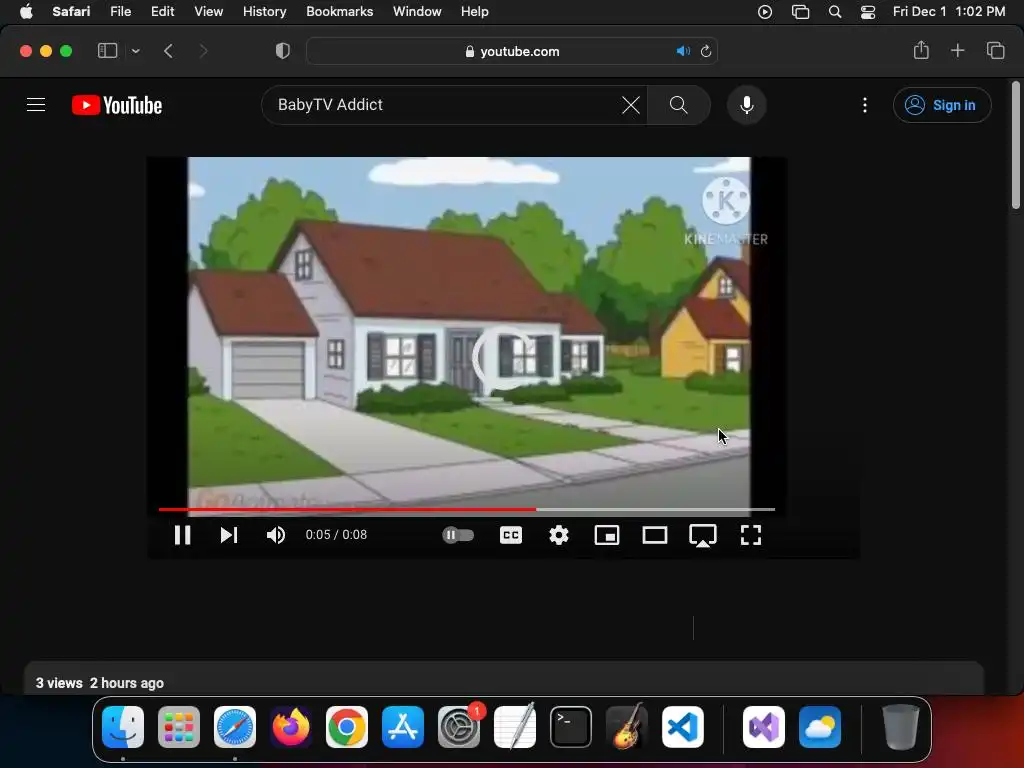This screenshot has width=1024, height=768.
Task: Open the Window menu
Action: click(x=417, y=12)
